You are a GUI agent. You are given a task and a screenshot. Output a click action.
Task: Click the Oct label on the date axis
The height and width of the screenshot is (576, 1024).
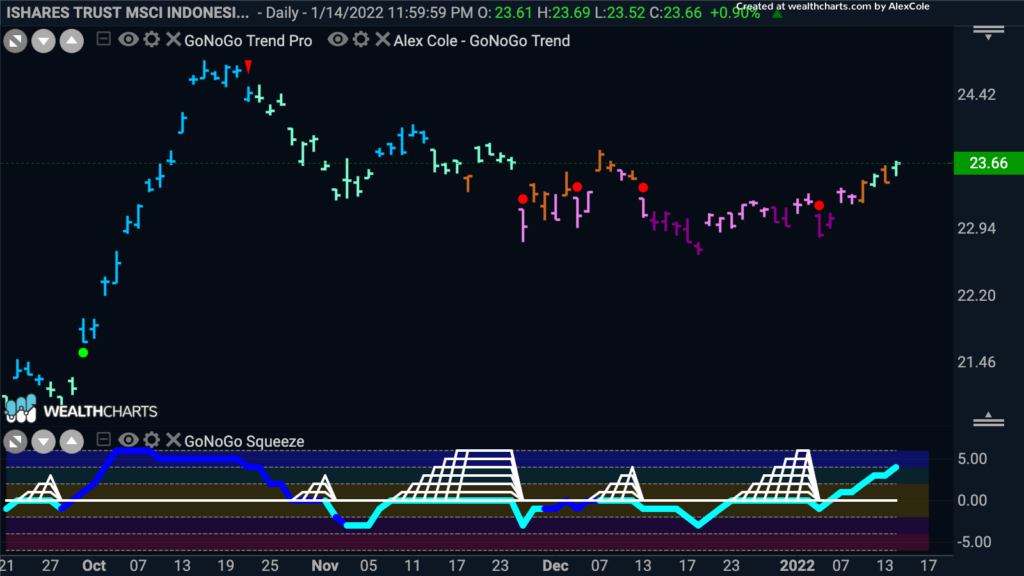pos(94,566)
